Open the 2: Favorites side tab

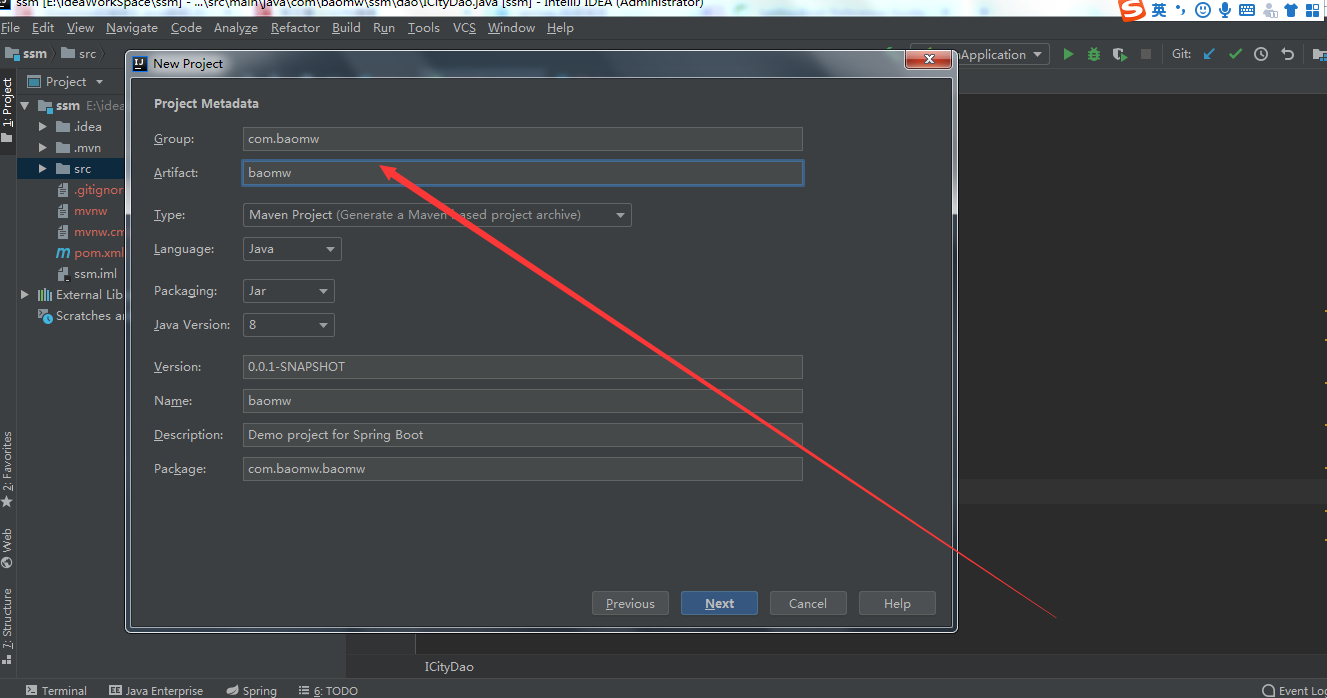click(x=8, y=469)
